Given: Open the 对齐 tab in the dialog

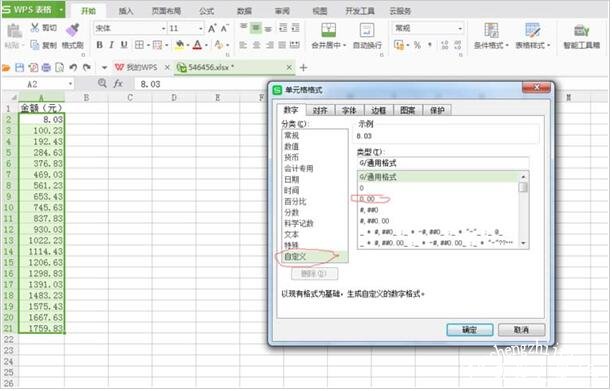Looking at the screenshot, I should pos(320,110).
